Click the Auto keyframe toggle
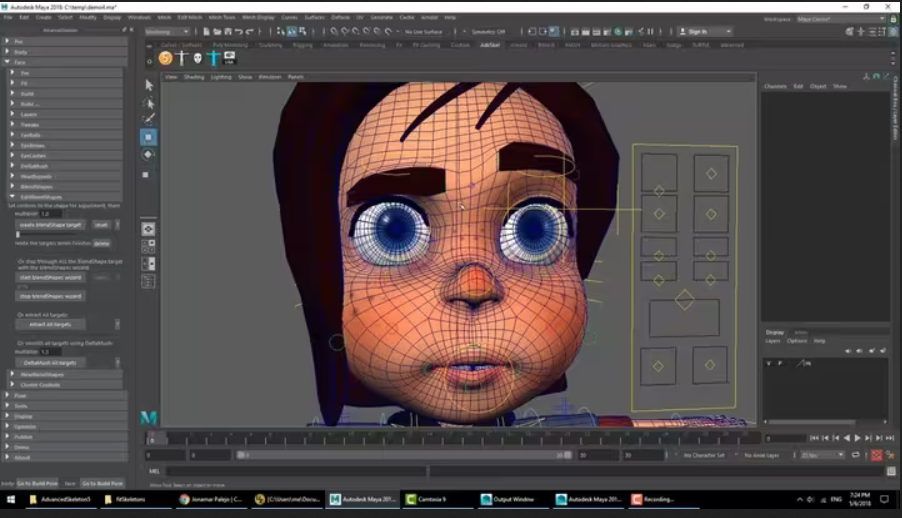Image resolution: width=902 pixels, height=518 pixels. click(x=876, y=455)
